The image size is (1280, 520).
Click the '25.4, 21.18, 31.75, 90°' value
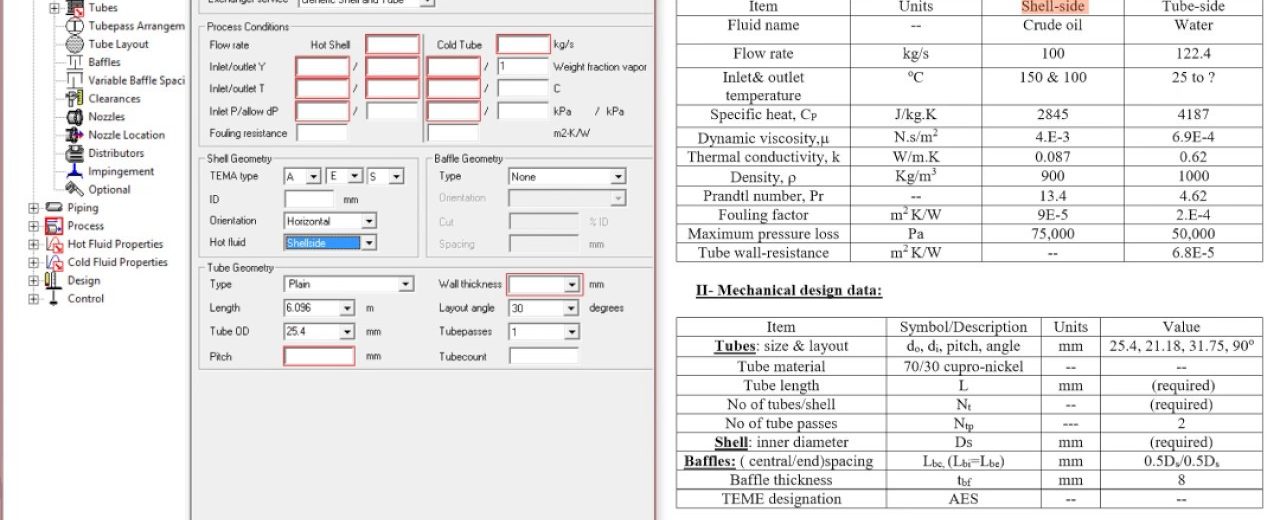tap(1181, 346)
